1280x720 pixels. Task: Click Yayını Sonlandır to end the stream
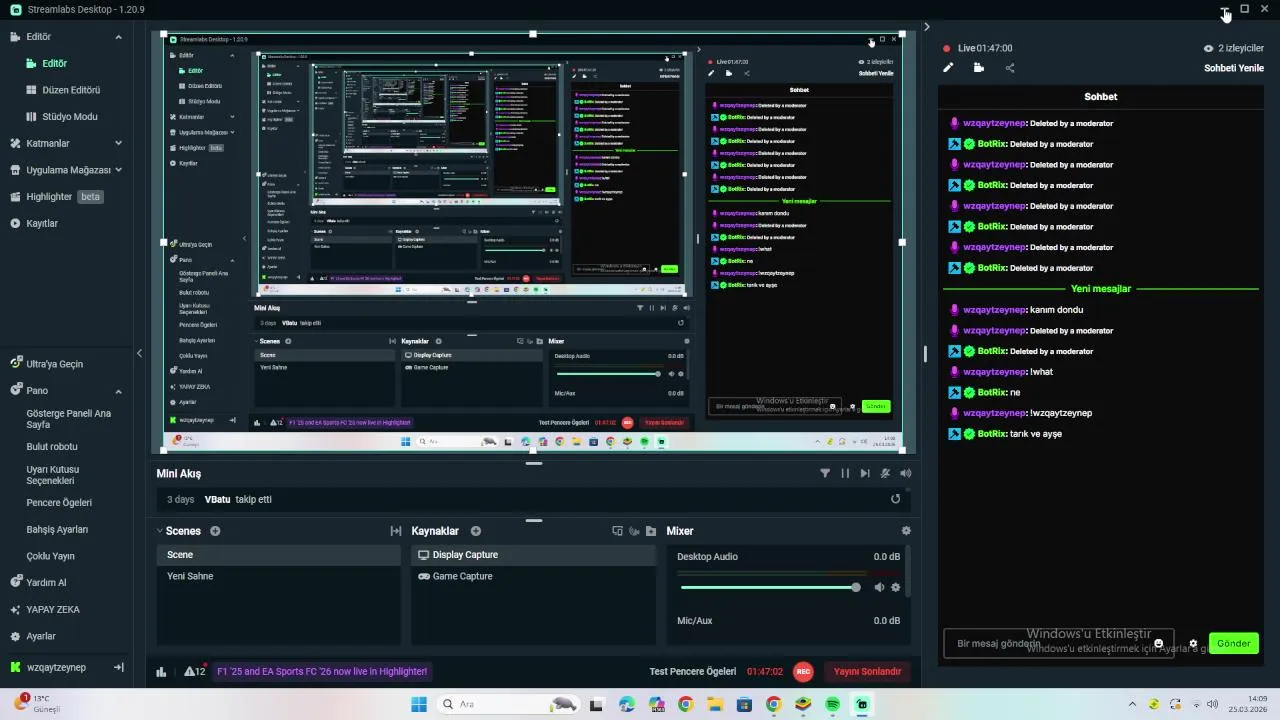(867, 672)
